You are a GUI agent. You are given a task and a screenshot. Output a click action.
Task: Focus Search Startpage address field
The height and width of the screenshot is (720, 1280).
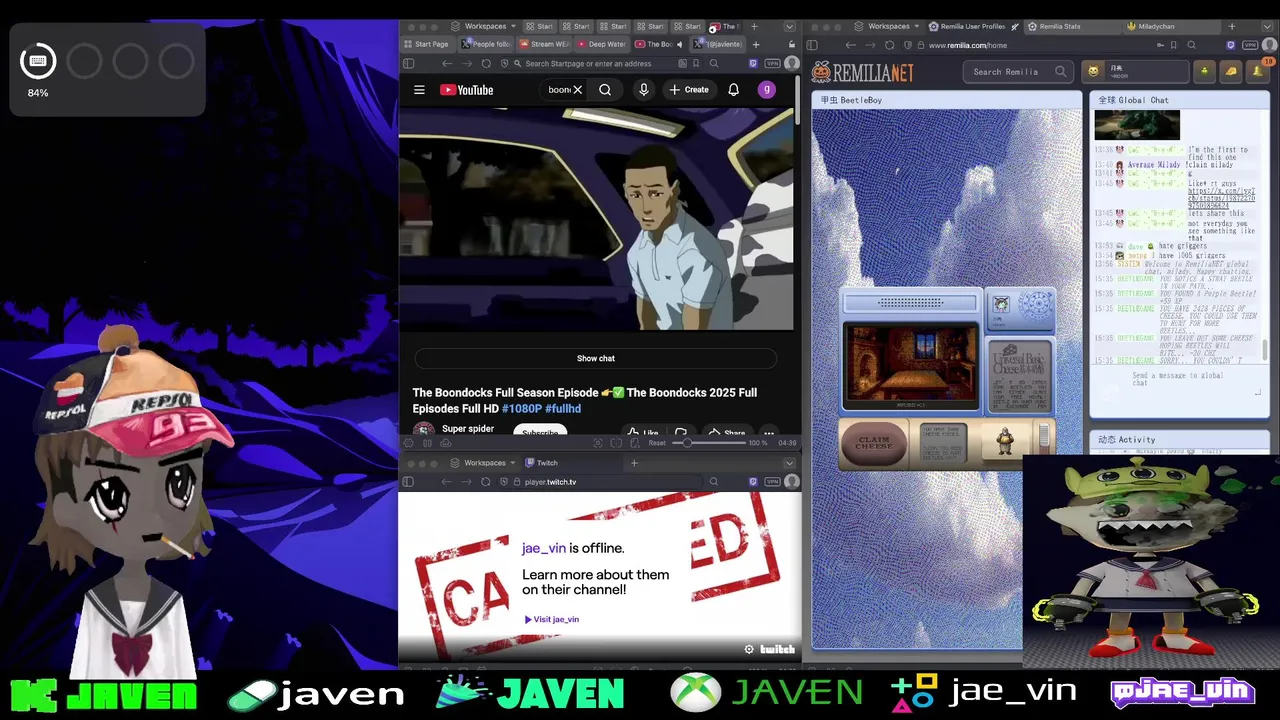tap(600, 63)
